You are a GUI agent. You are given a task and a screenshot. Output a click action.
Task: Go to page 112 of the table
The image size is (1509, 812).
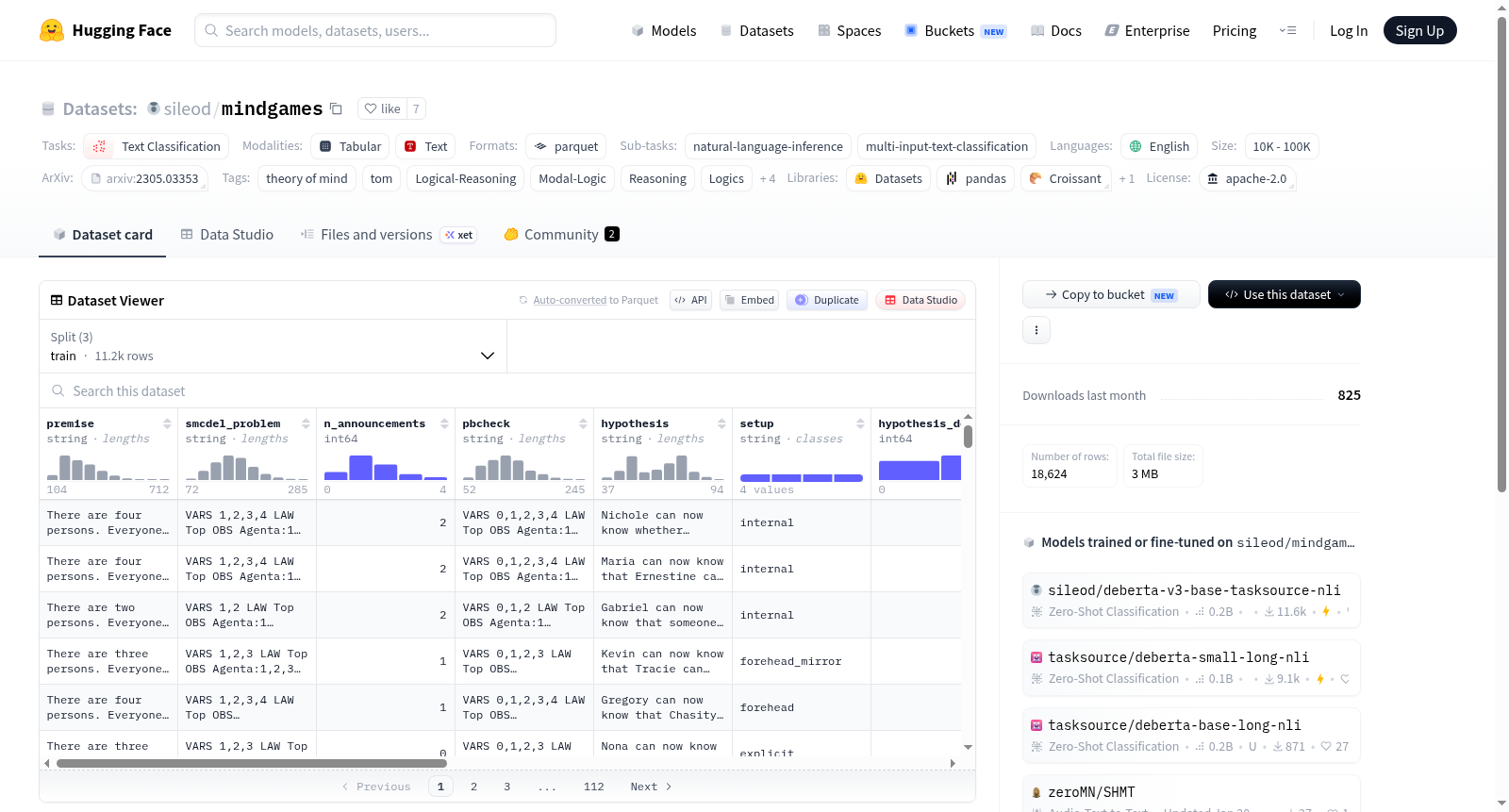click(594, 787)
